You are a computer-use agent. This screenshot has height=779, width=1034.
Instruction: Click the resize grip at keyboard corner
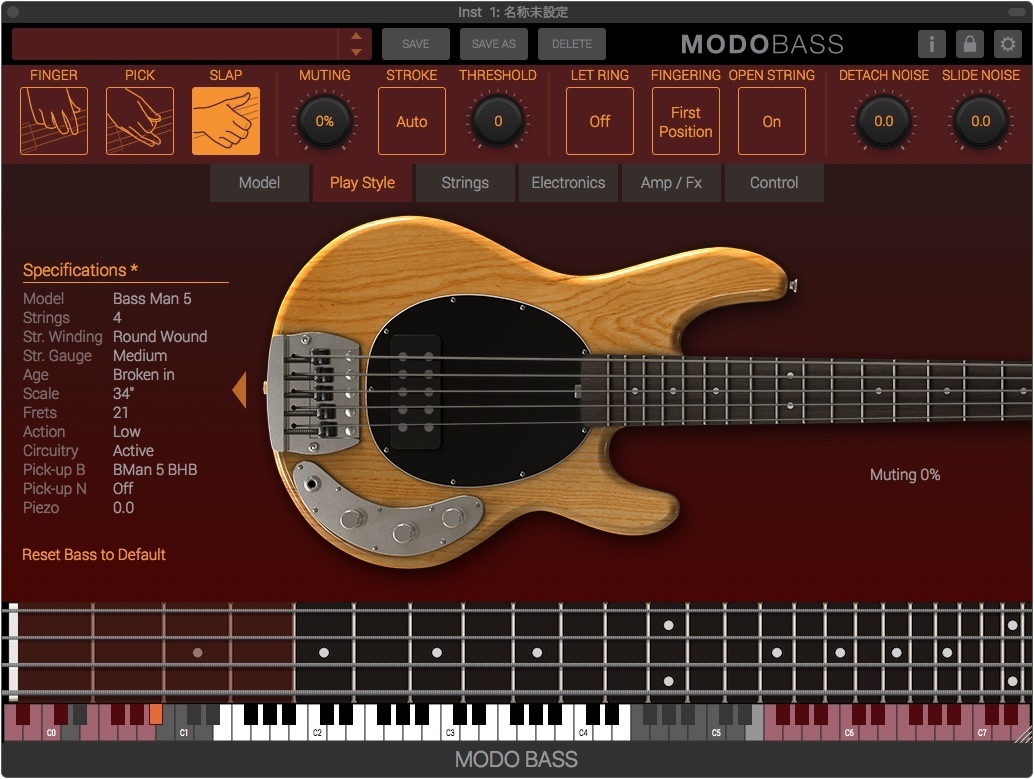click(1023, 733)
